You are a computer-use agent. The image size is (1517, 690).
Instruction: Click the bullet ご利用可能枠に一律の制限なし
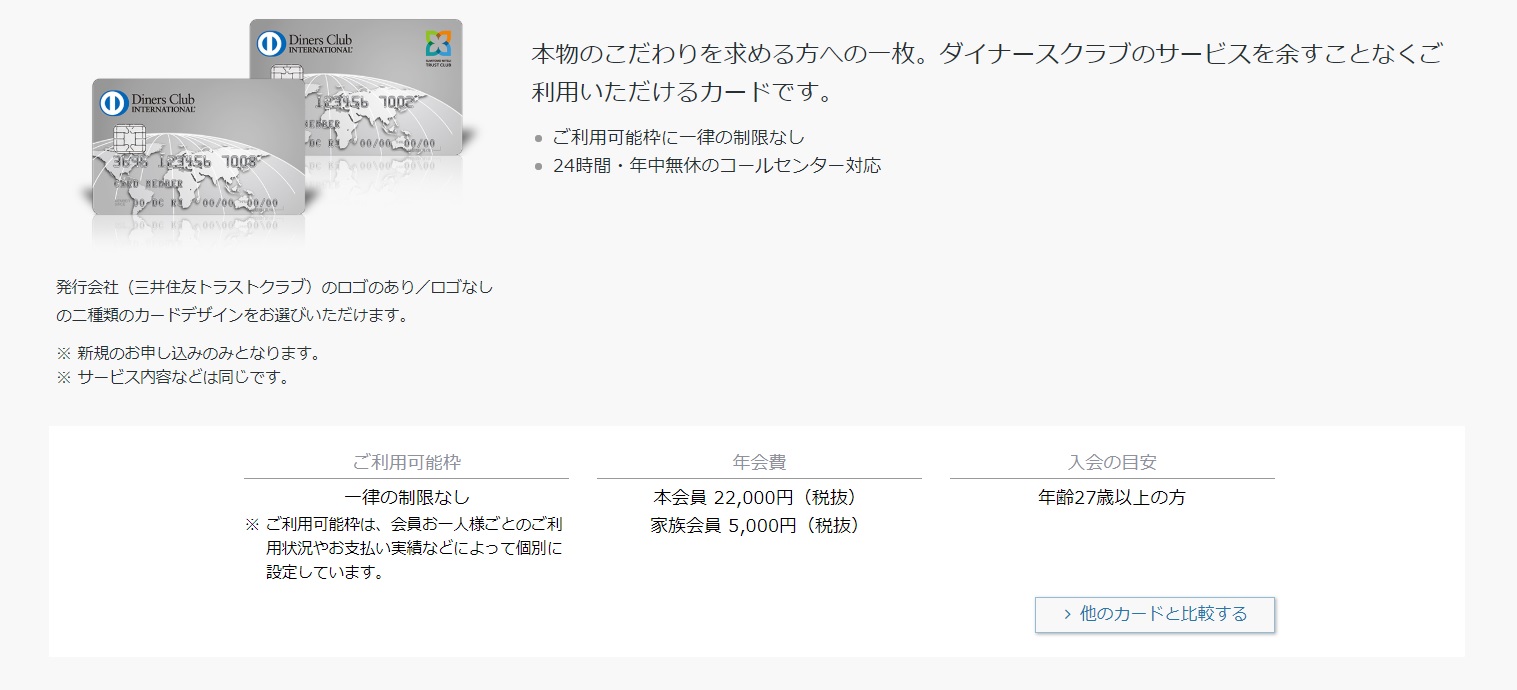678,137
